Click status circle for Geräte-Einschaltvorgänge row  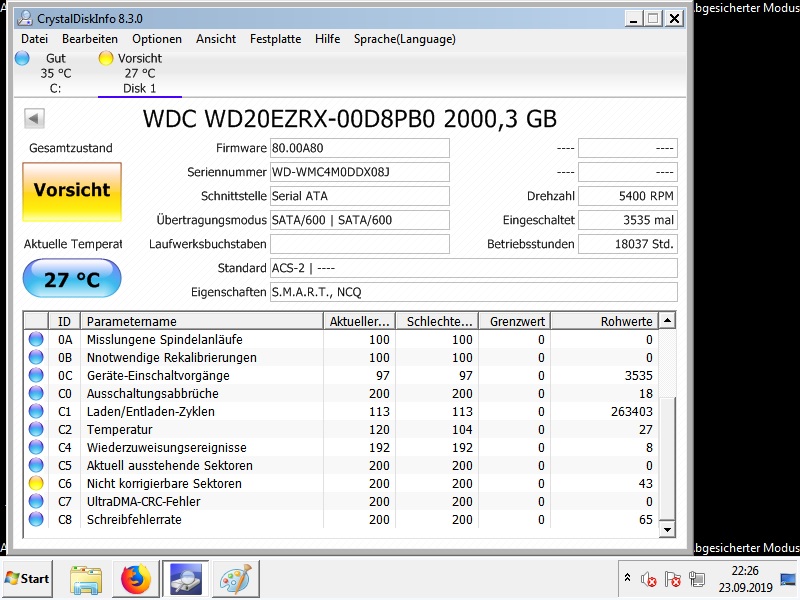click(x=36, y=376)
